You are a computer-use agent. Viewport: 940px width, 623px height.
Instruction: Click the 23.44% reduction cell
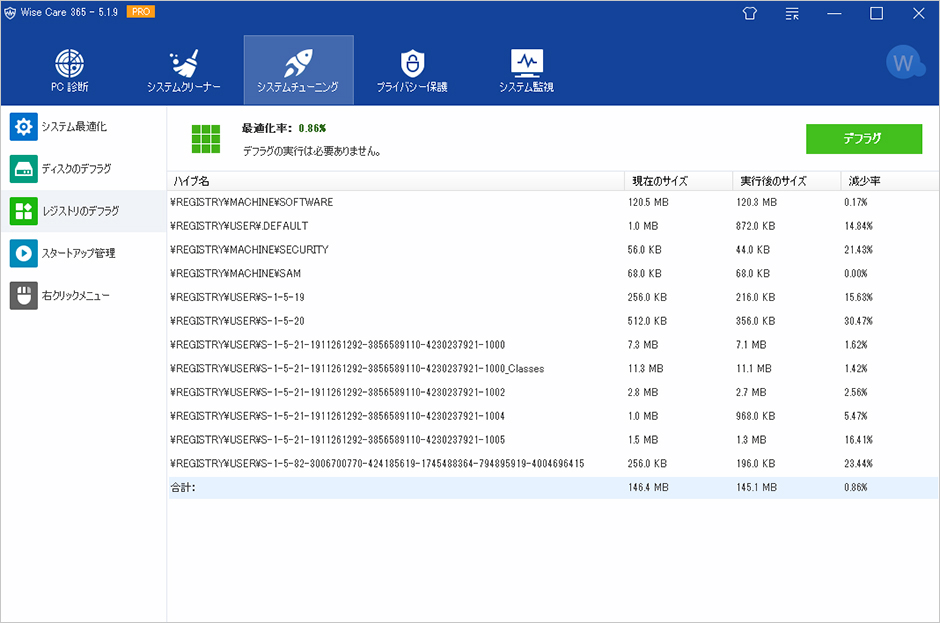point(858,464)
